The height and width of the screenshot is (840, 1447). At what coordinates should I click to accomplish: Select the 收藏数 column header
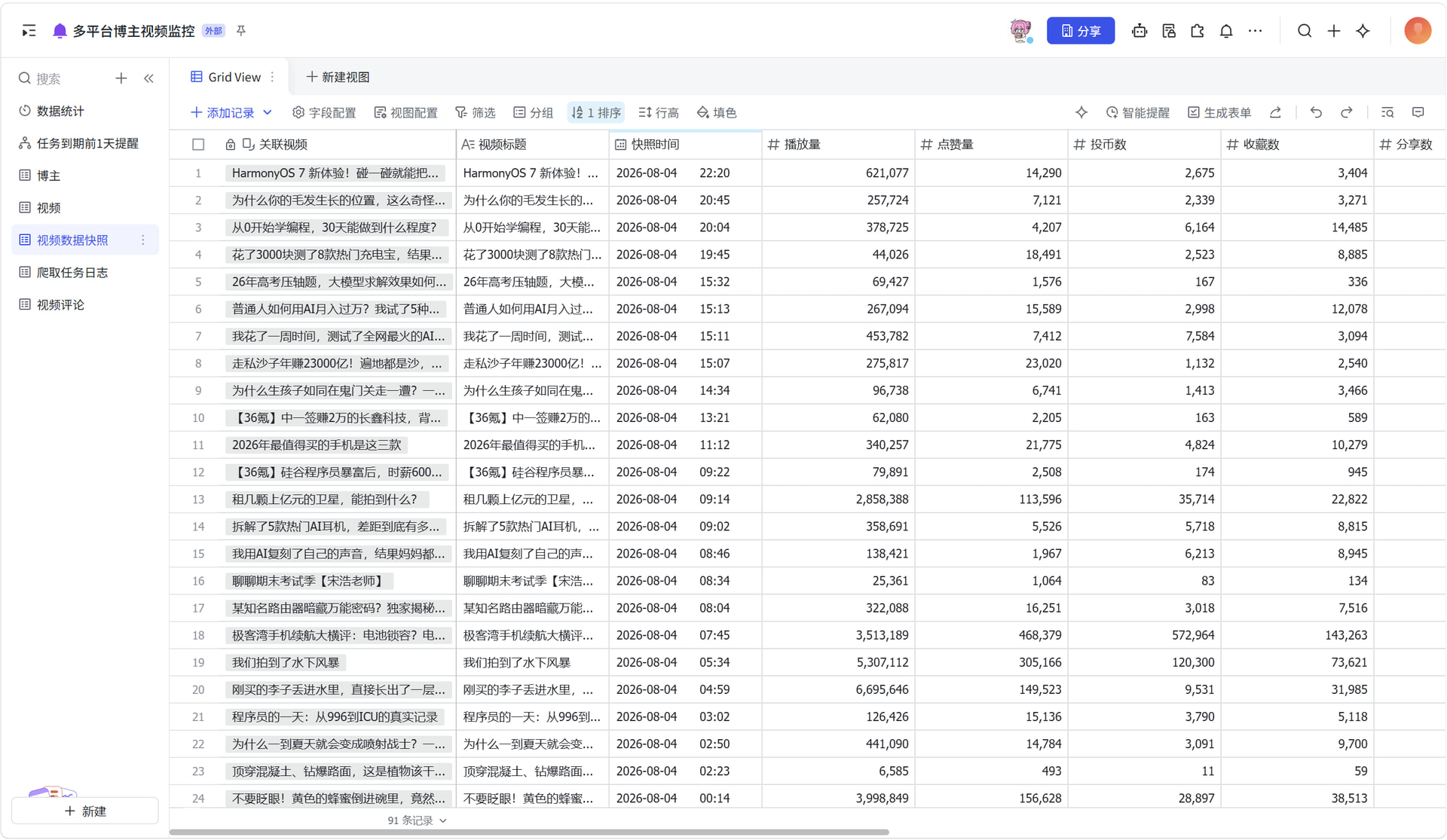1297,145
